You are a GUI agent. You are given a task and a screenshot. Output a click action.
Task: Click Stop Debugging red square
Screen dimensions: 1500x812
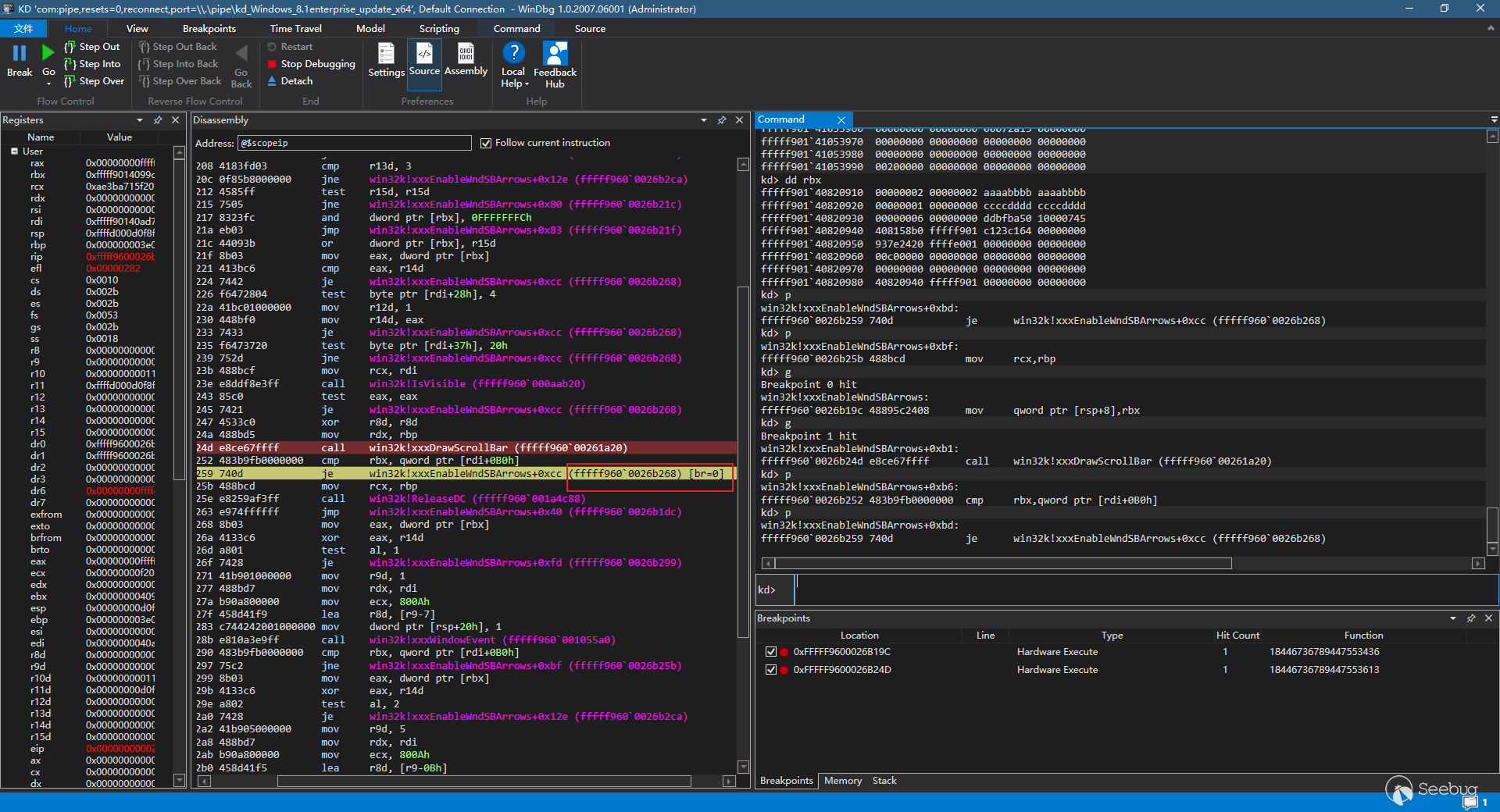click(x=272, y=64)
